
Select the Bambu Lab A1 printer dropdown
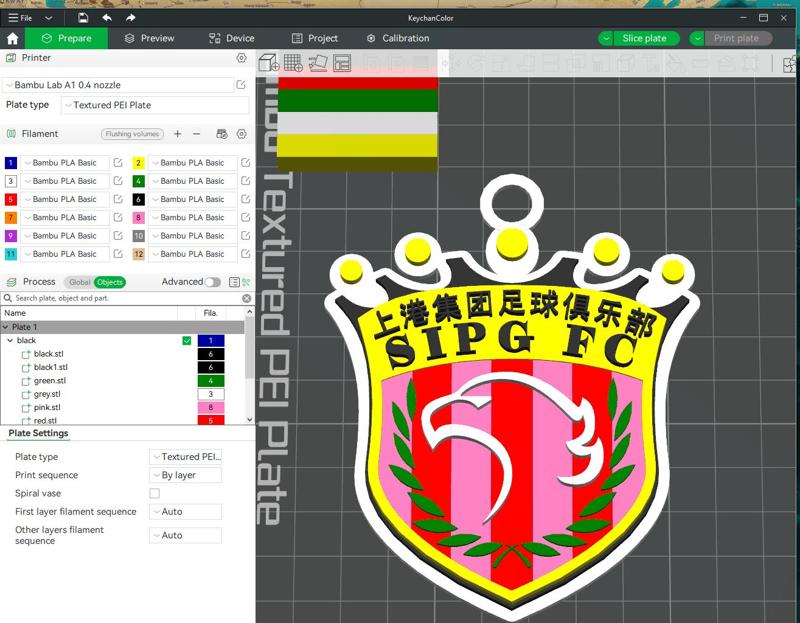tap(118, 85)
